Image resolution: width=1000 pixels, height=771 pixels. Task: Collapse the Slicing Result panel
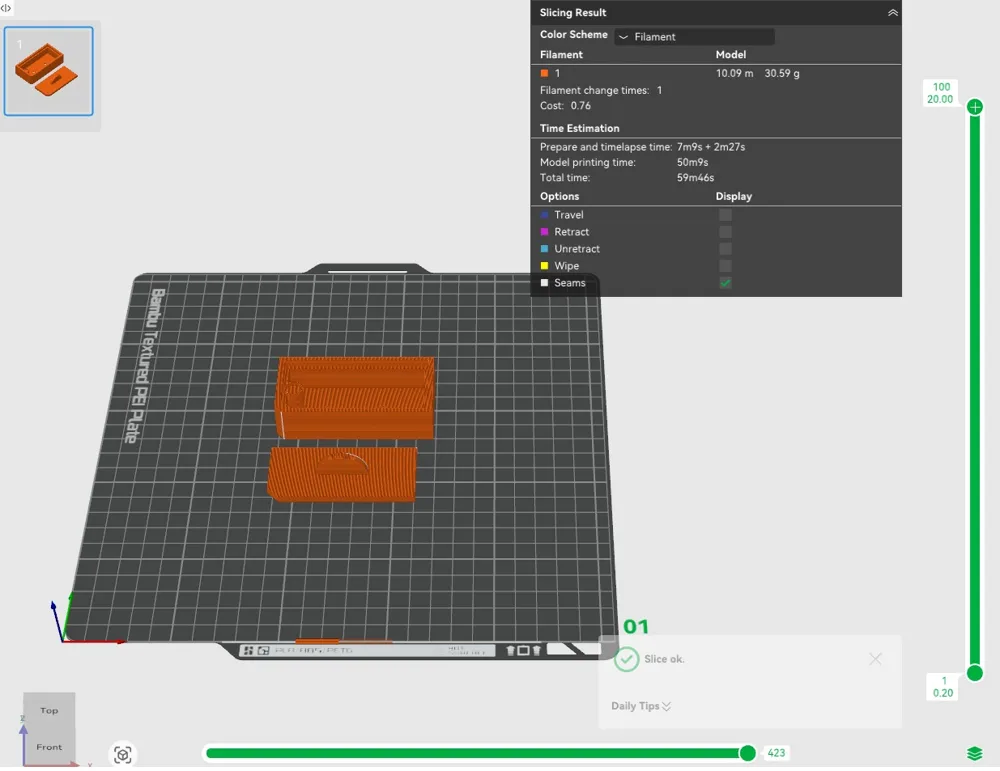coord(893,13)
